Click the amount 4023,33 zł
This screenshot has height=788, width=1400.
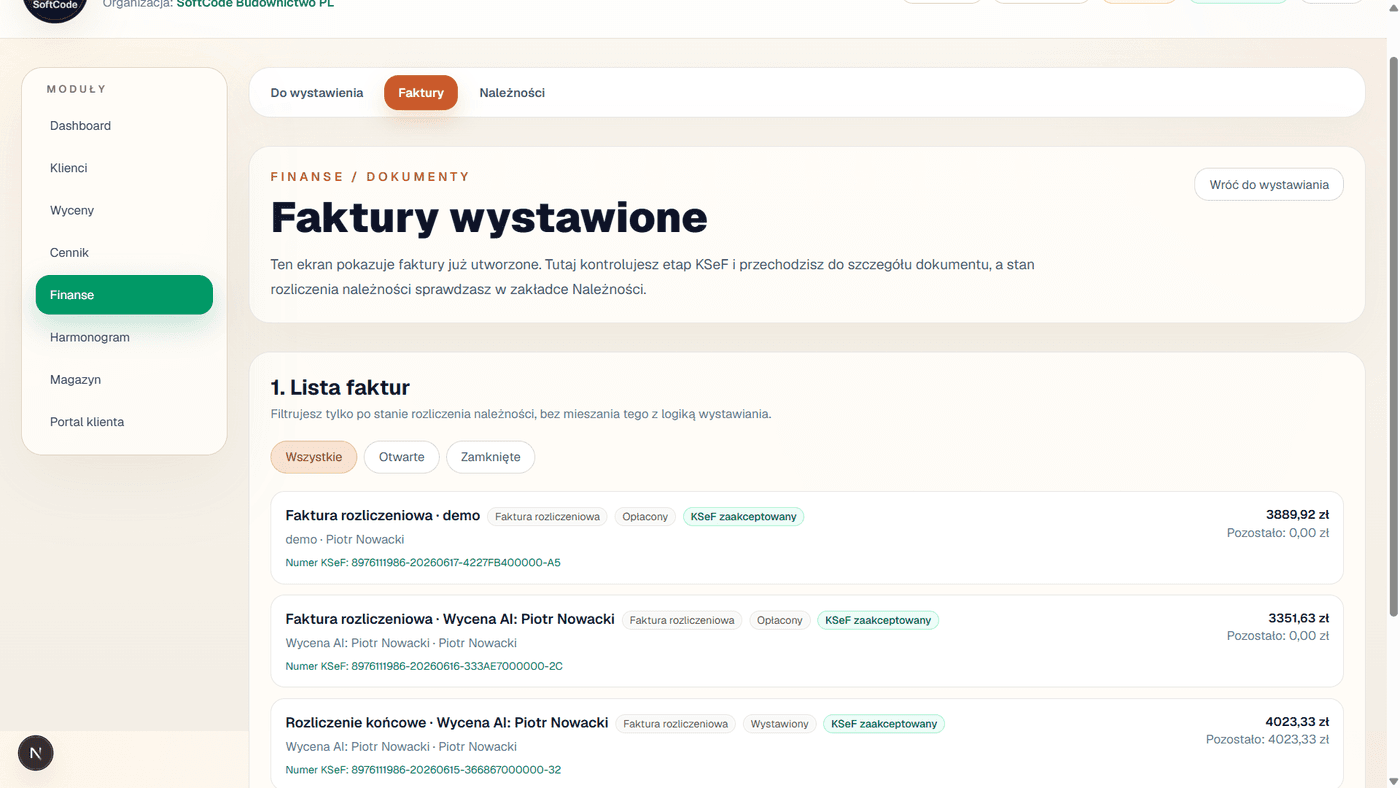(1297, 722)
